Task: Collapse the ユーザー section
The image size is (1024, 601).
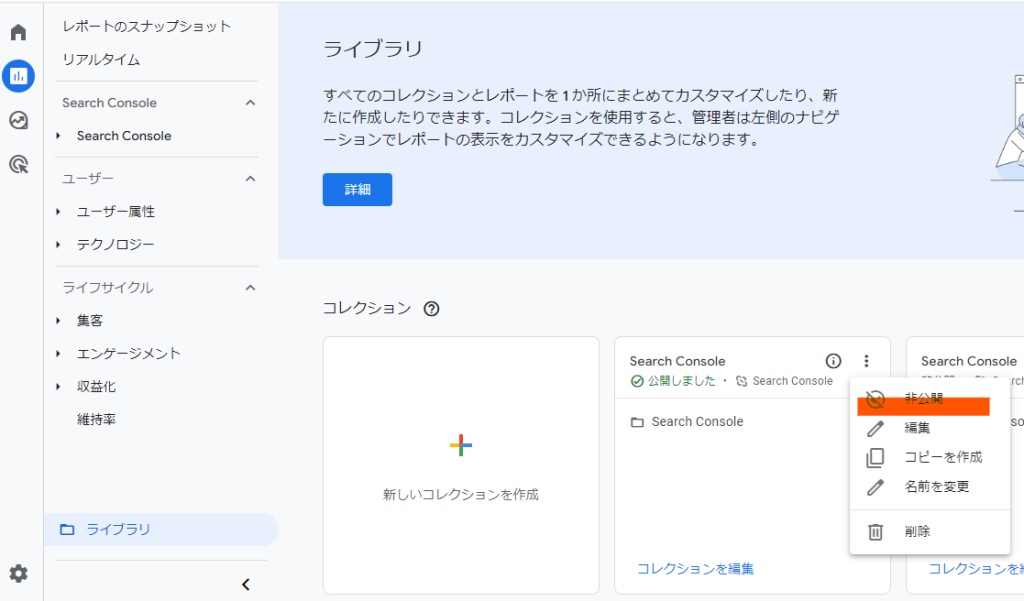Action: coord(250,178)
